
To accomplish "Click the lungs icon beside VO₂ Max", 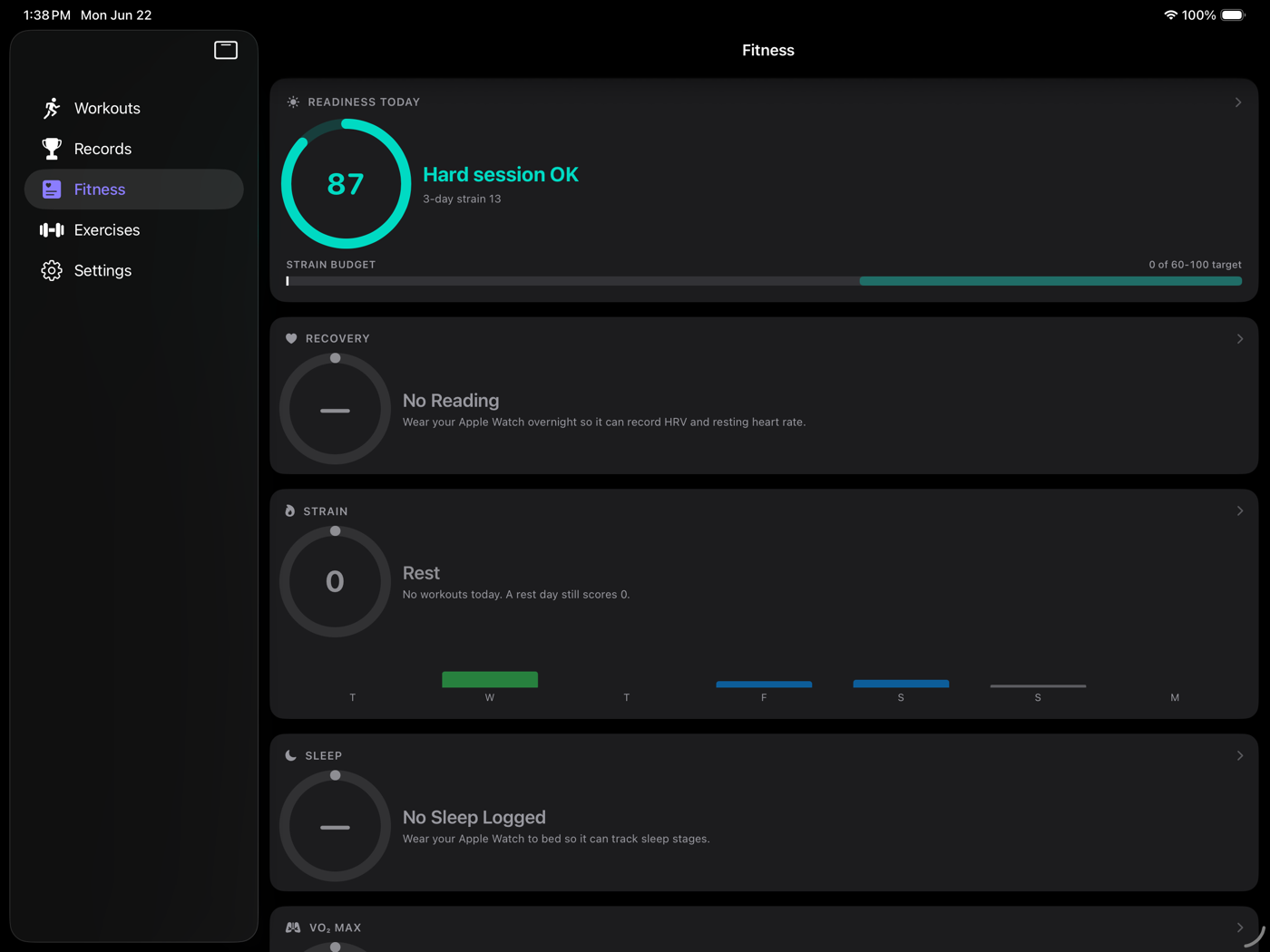I will pos(293,928).
